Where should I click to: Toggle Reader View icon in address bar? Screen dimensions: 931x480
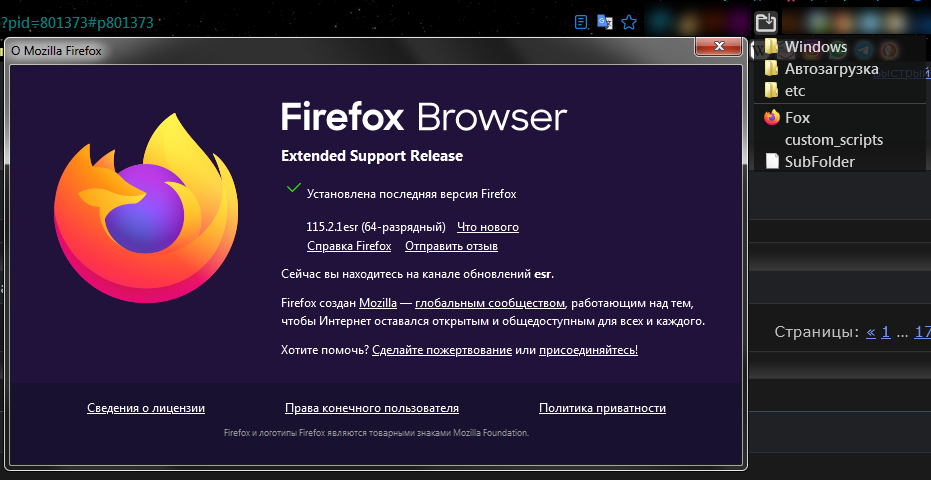point(581,23)
